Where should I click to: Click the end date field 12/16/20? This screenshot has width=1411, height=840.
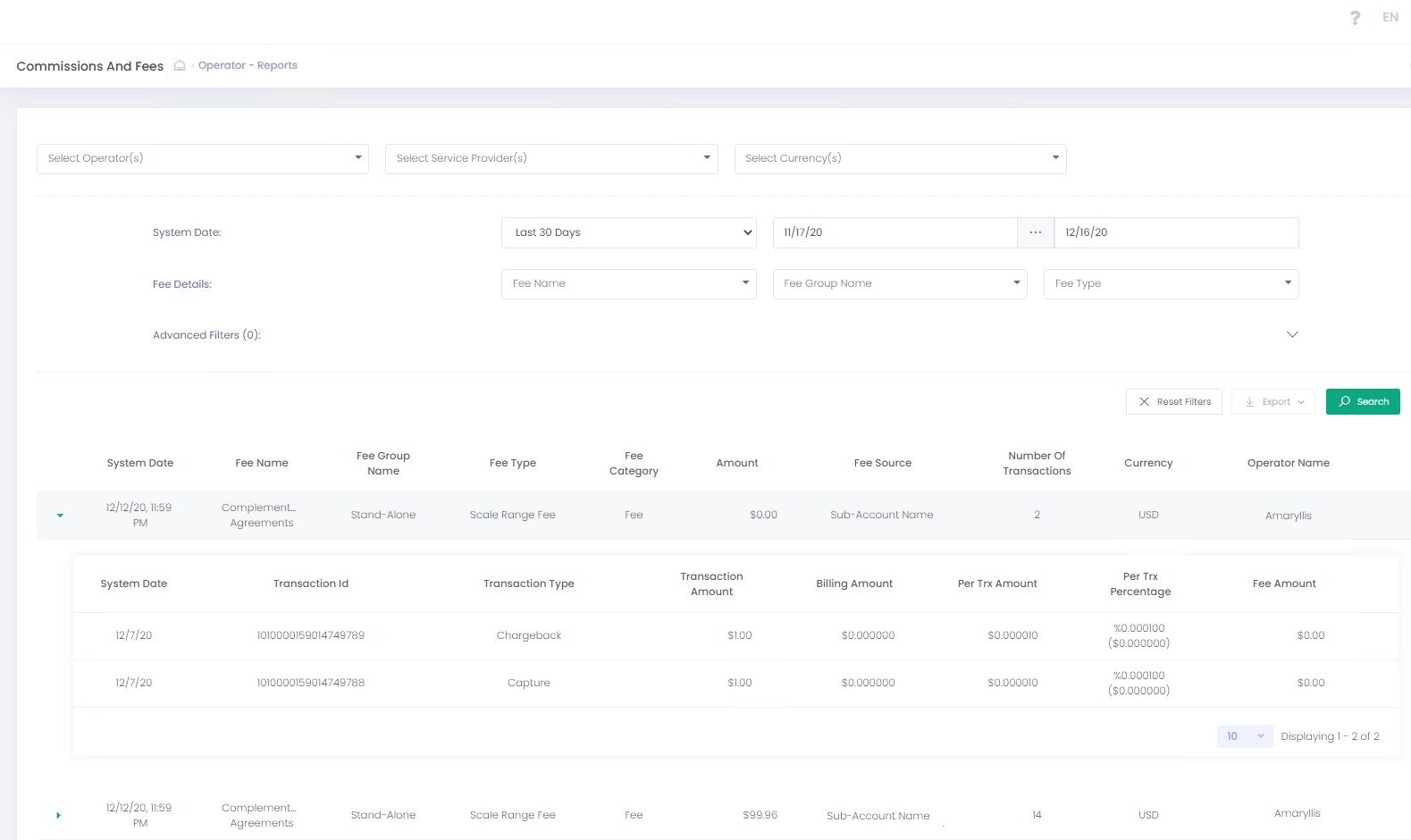1175,232
